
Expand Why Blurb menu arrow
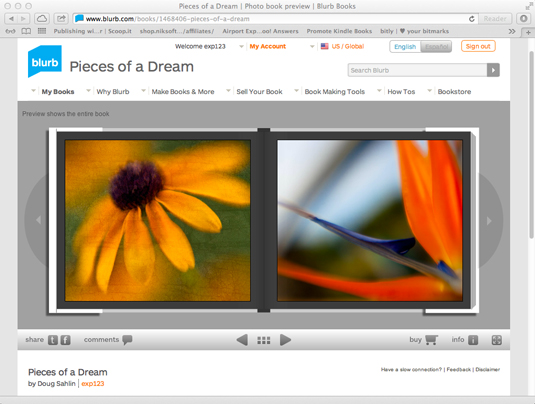[88, 91]
